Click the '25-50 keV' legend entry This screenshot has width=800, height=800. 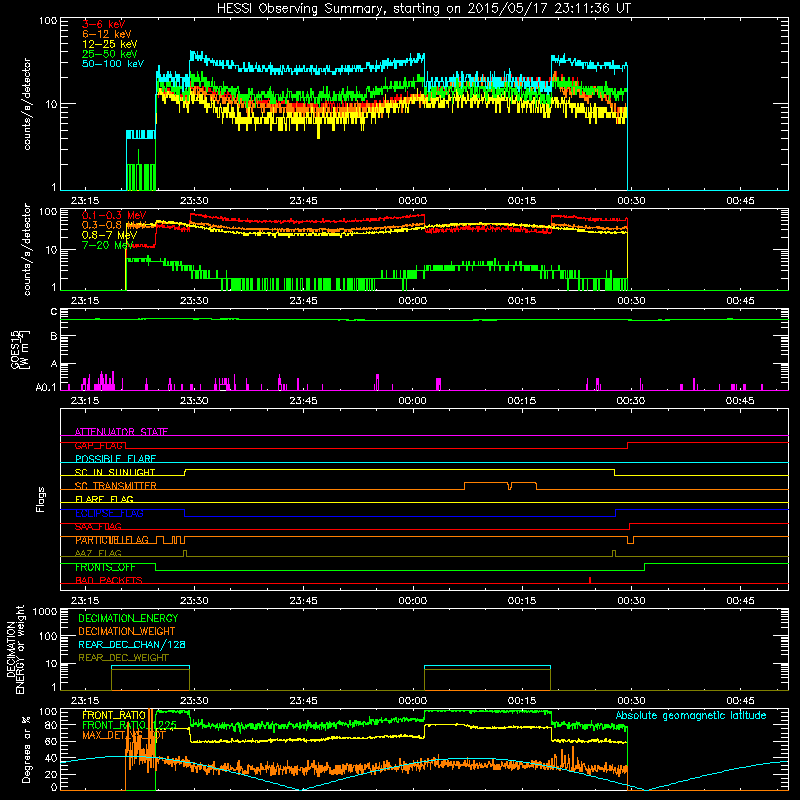[110, 54]
